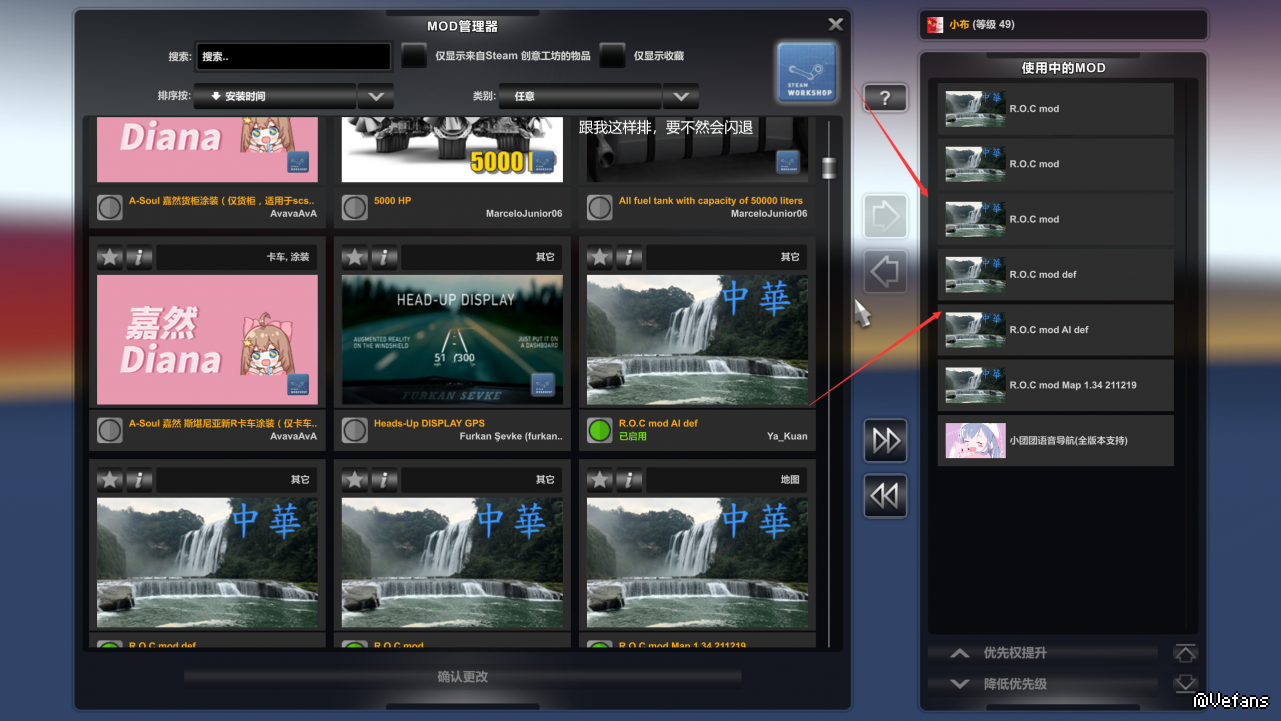Click the single left arrow to deactivate mod
The height and width of the screenshot is (721, 1281).
click(885, 271)
